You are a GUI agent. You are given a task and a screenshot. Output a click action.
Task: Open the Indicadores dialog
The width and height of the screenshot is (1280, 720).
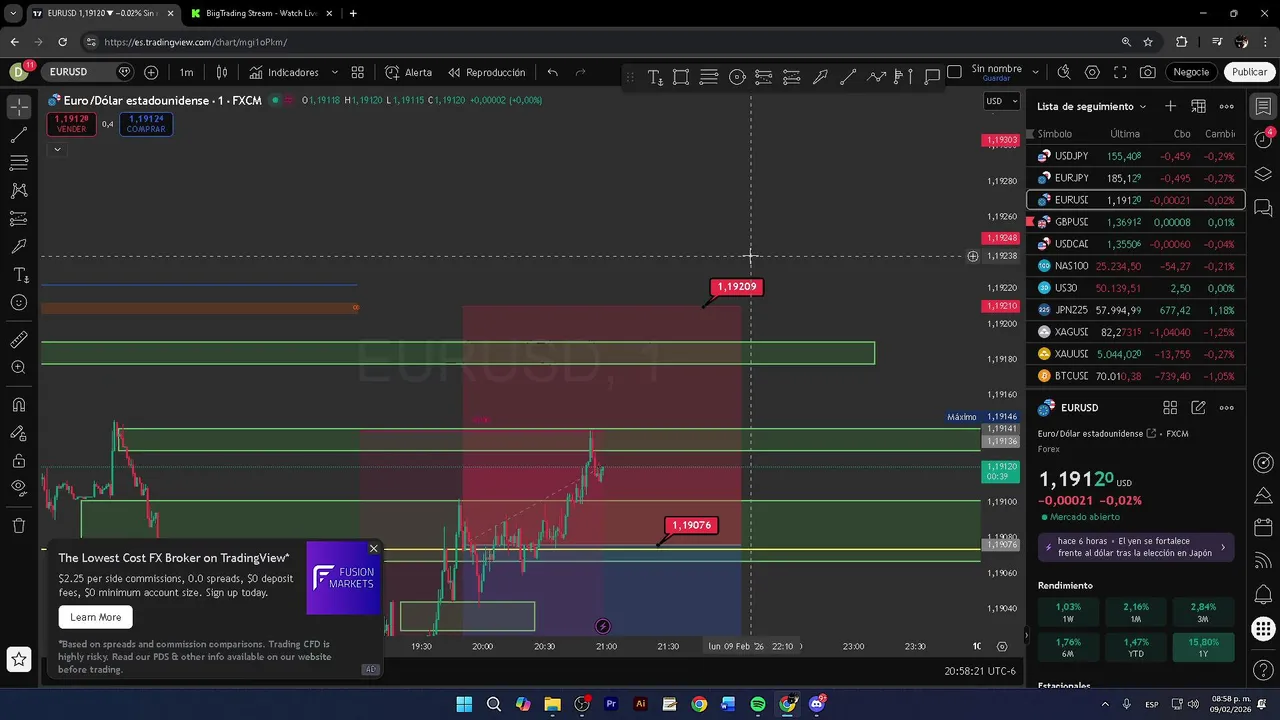coord(284,72)
